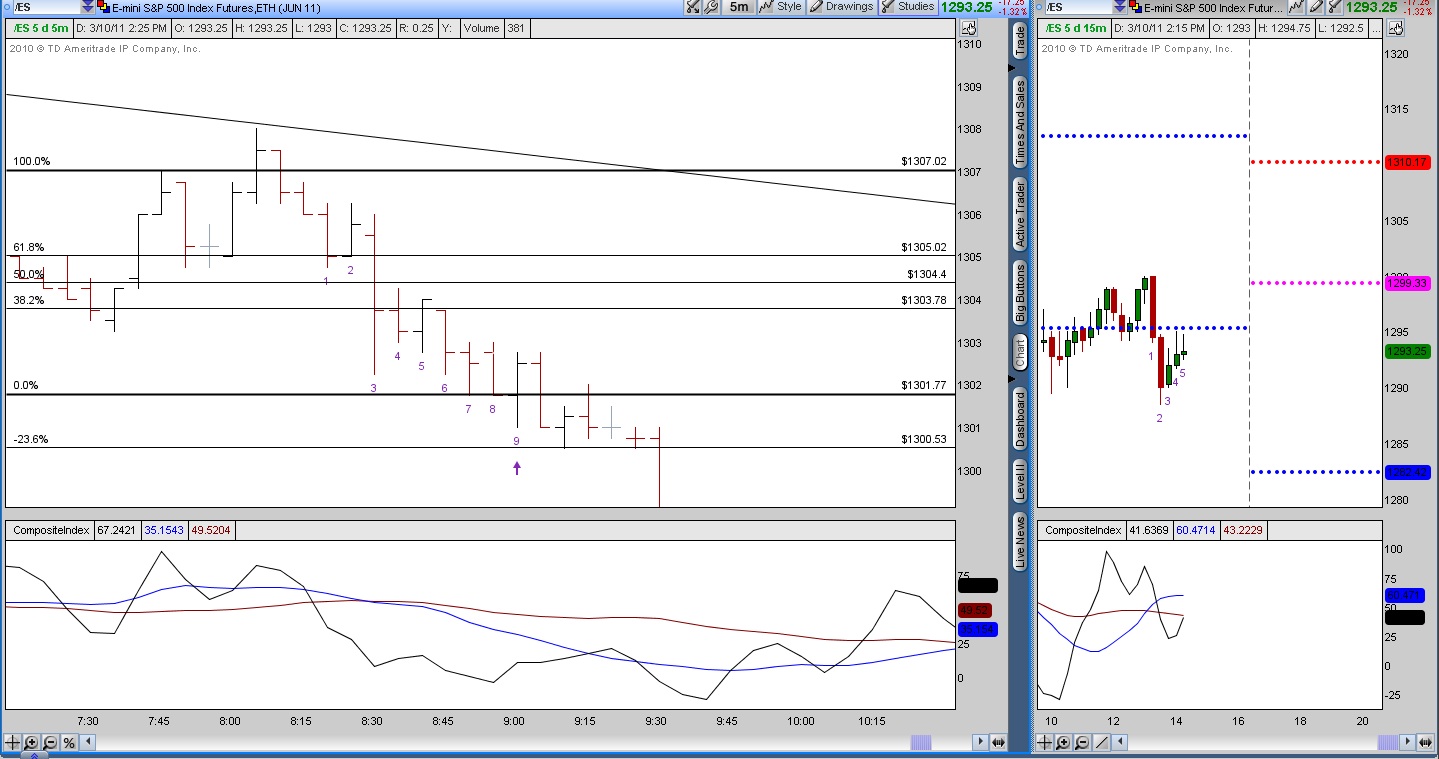Click left arrow of right chart scrollbar

1121,742
